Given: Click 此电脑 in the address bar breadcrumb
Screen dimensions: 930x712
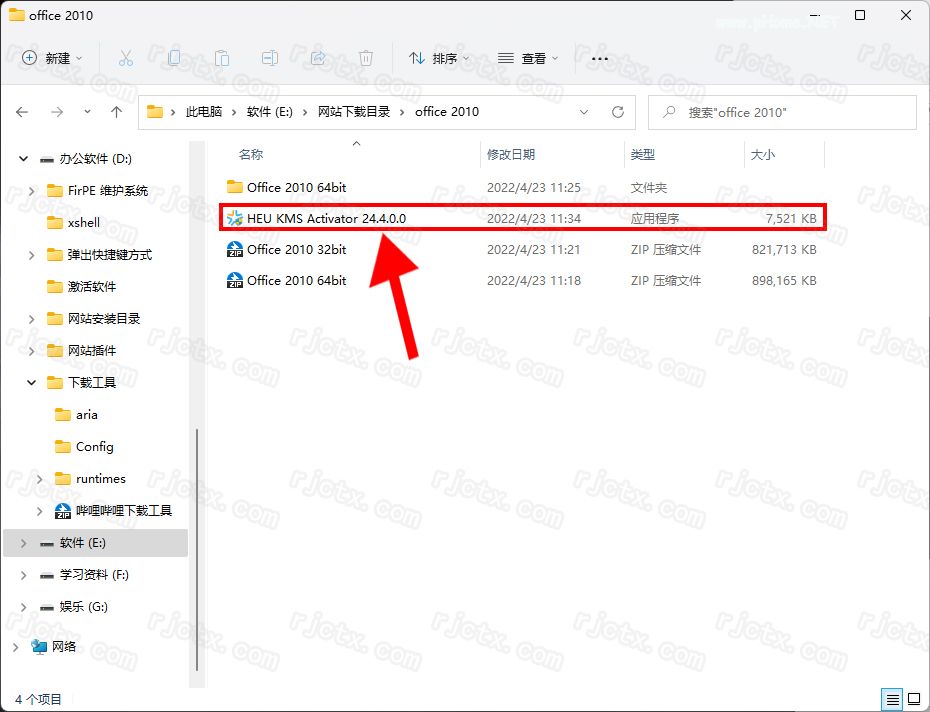Looking at the screenshot, I should click(x=206, y=112).
